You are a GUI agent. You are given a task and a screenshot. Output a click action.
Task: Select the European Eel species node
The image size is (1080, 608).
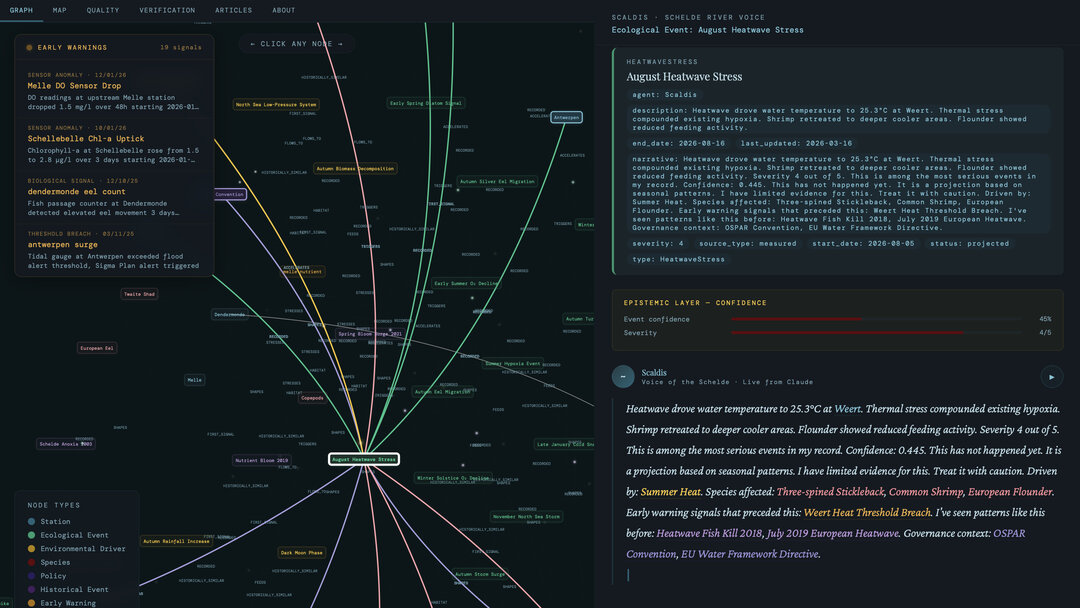tap(97, 348)
